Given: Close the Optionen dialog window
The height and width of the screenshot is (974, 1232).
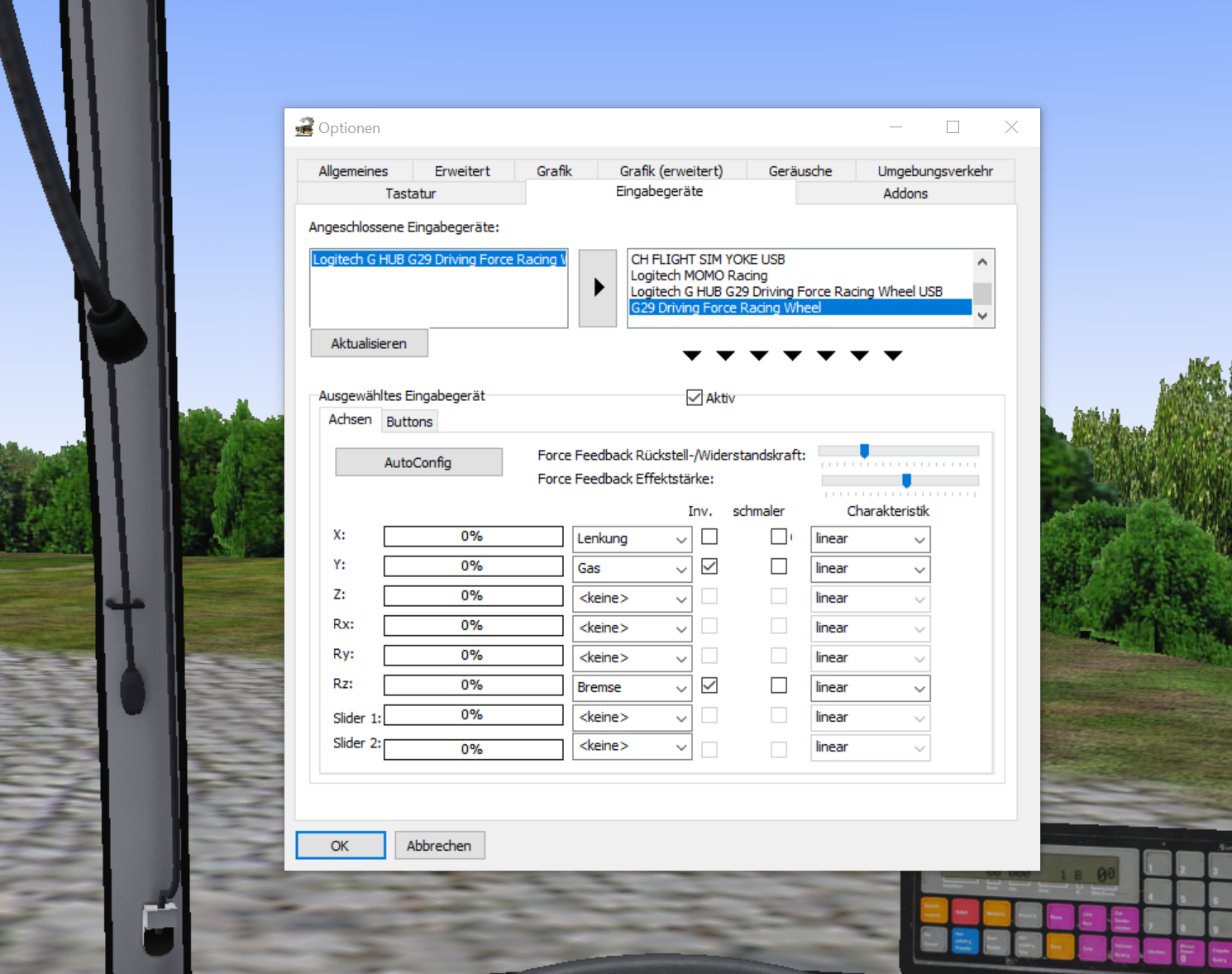Looking at the screenshot, I should pos(1011,127).
